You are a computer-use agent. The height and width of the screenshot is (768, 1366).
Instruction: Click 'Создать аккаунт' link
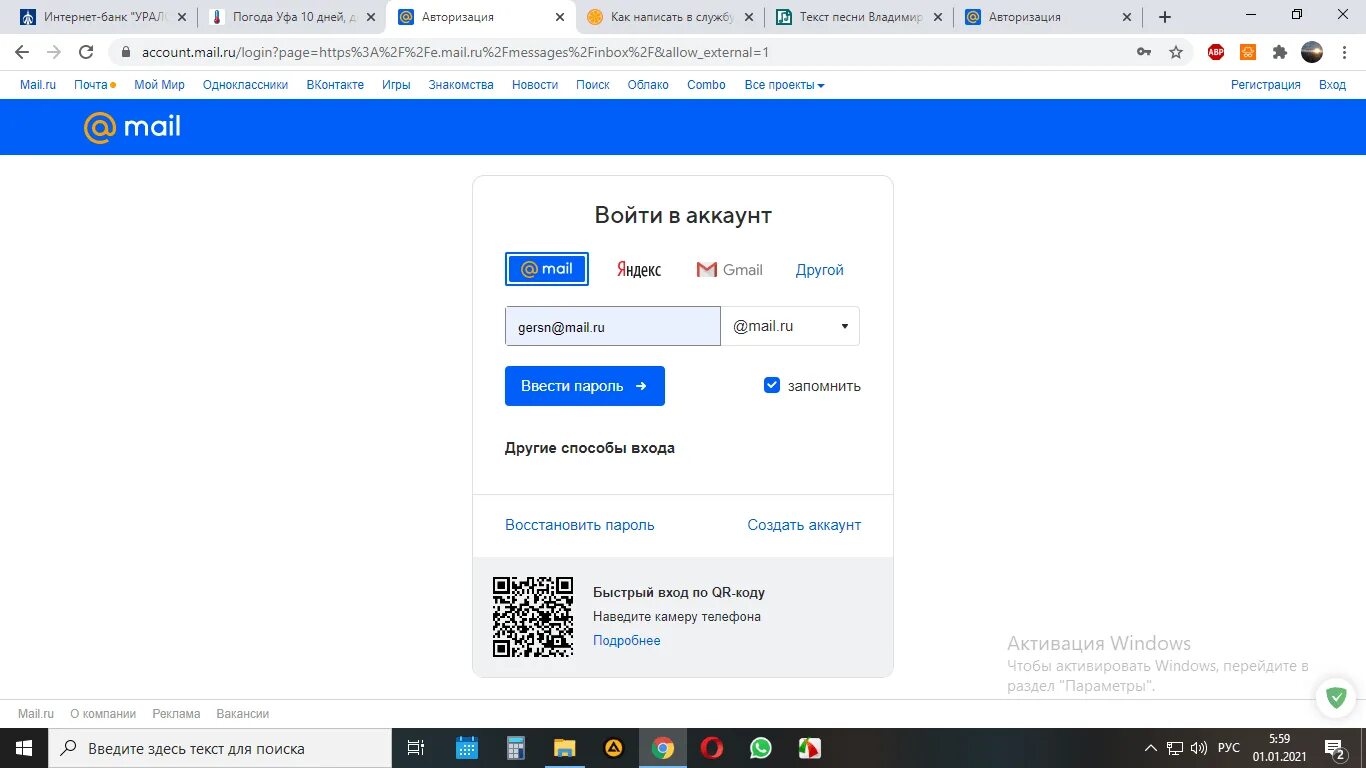click(x=804, y=525)
